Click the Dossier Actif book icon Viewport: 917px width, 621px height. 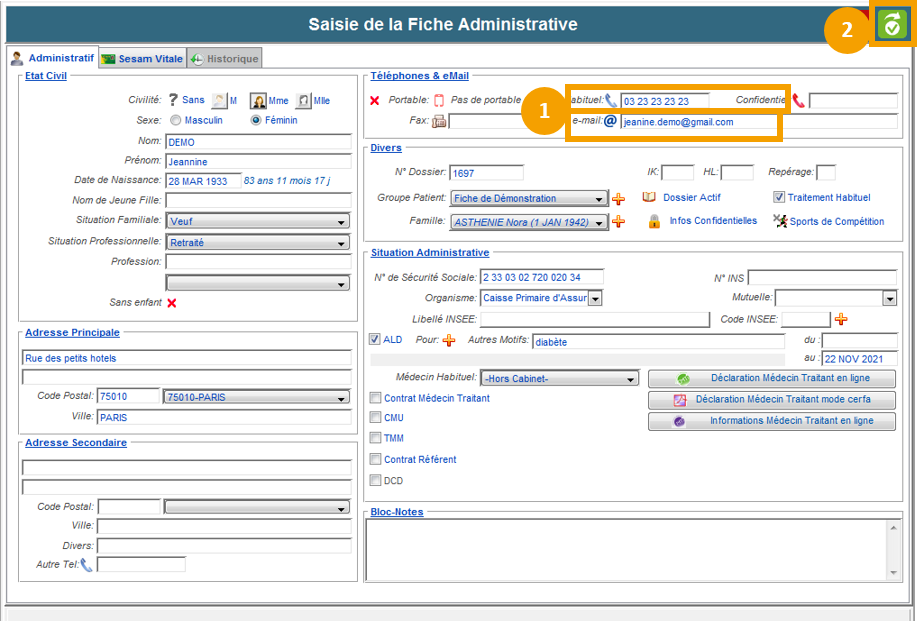click(649, 198)
